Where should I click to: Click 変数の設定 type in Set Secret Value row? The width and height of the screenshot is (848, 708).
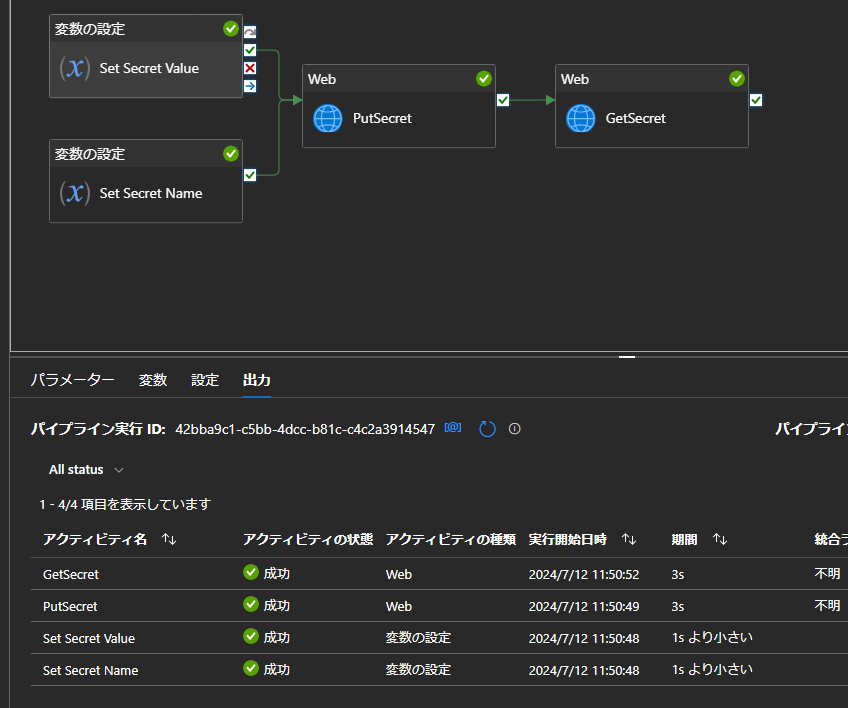(418, 638)
